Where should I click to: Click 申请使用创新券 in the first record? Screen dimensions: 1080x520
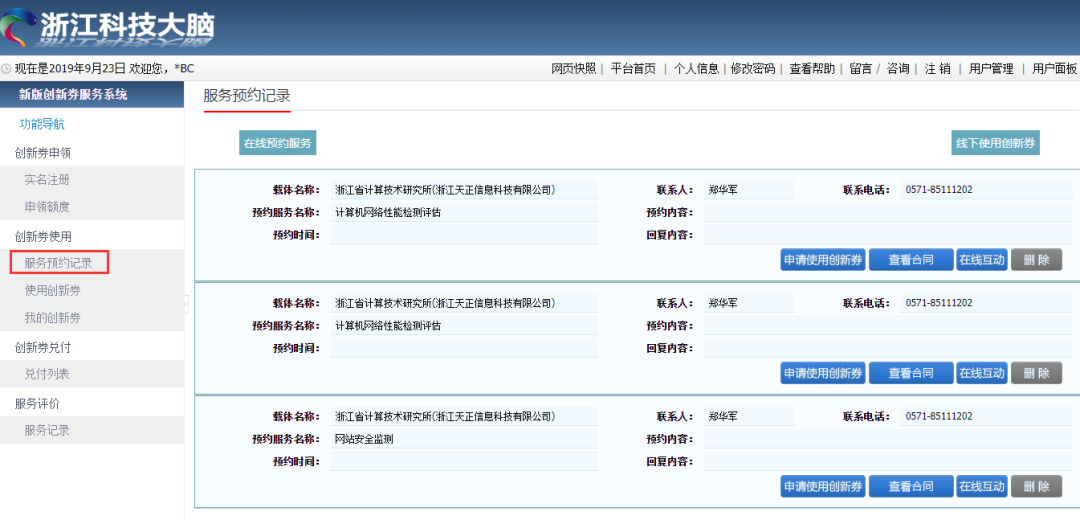tap(823, 260)
